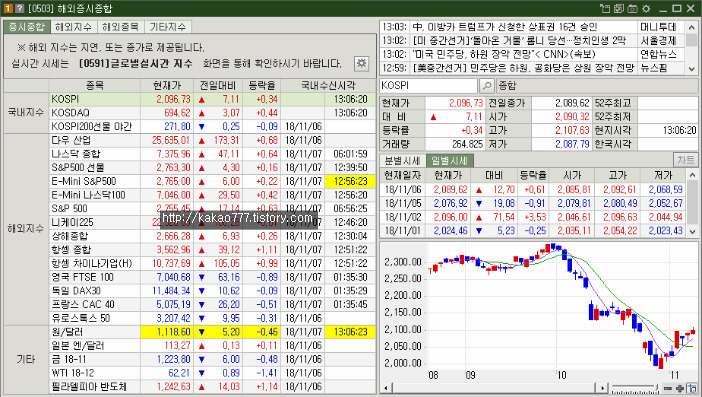Click the detach window icon in title bar
The width and height of the screenshot is (702, 397).
click(x=605, y=9)
